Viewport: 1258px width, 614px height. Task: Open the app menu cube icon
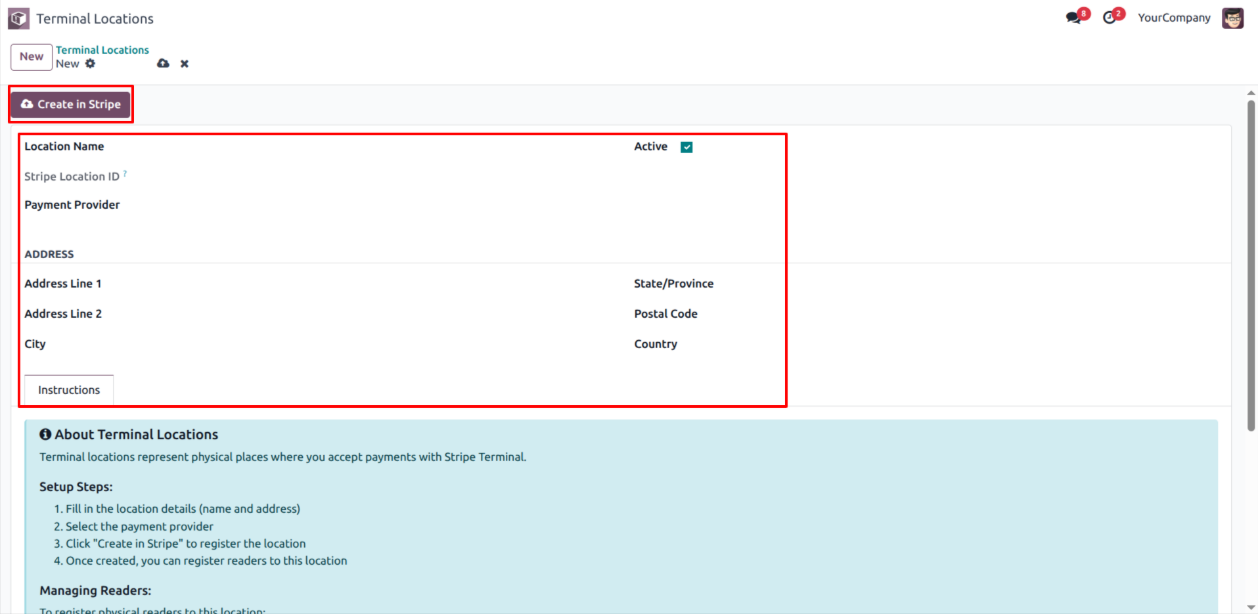coord(19,18)
